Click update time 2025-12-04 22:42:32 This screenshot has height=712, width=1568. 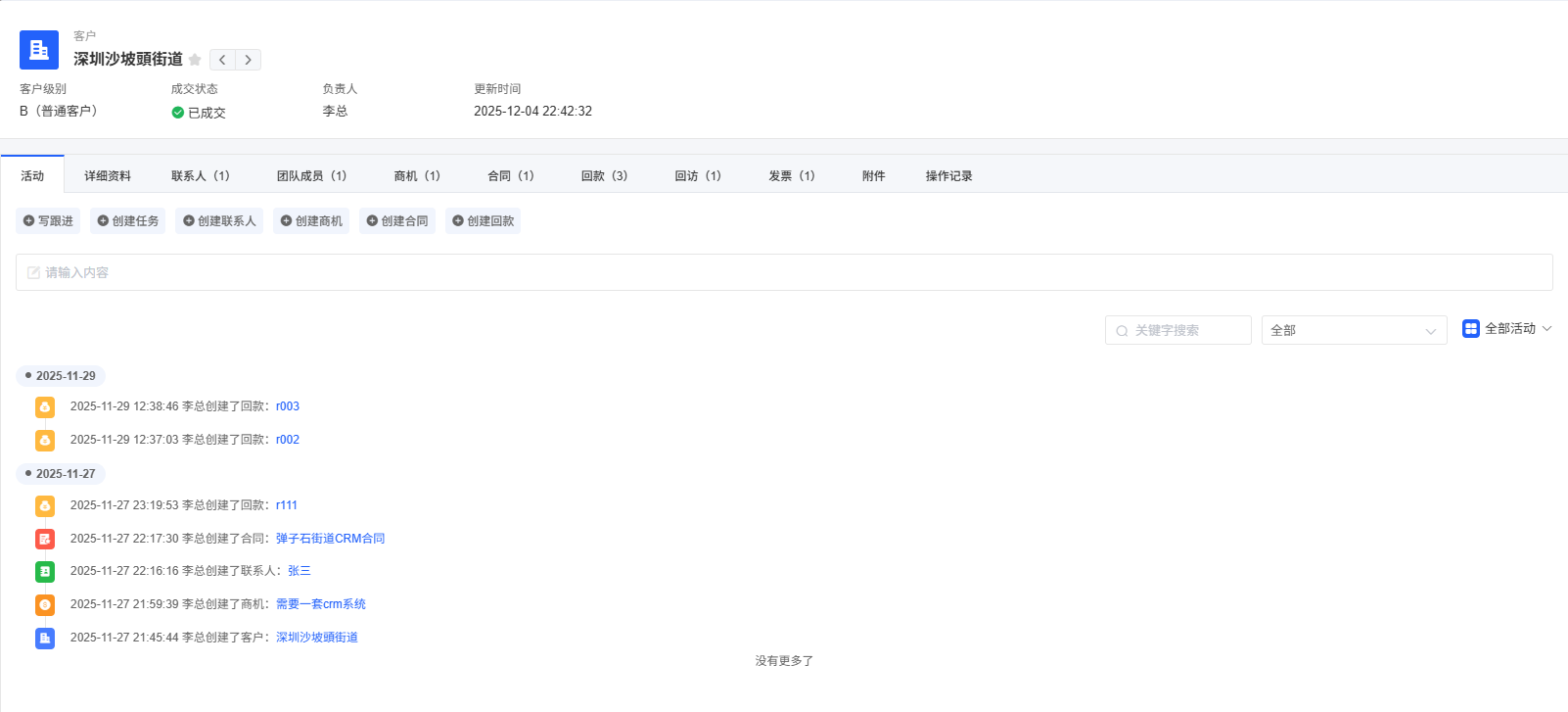[x=533, y=112]
